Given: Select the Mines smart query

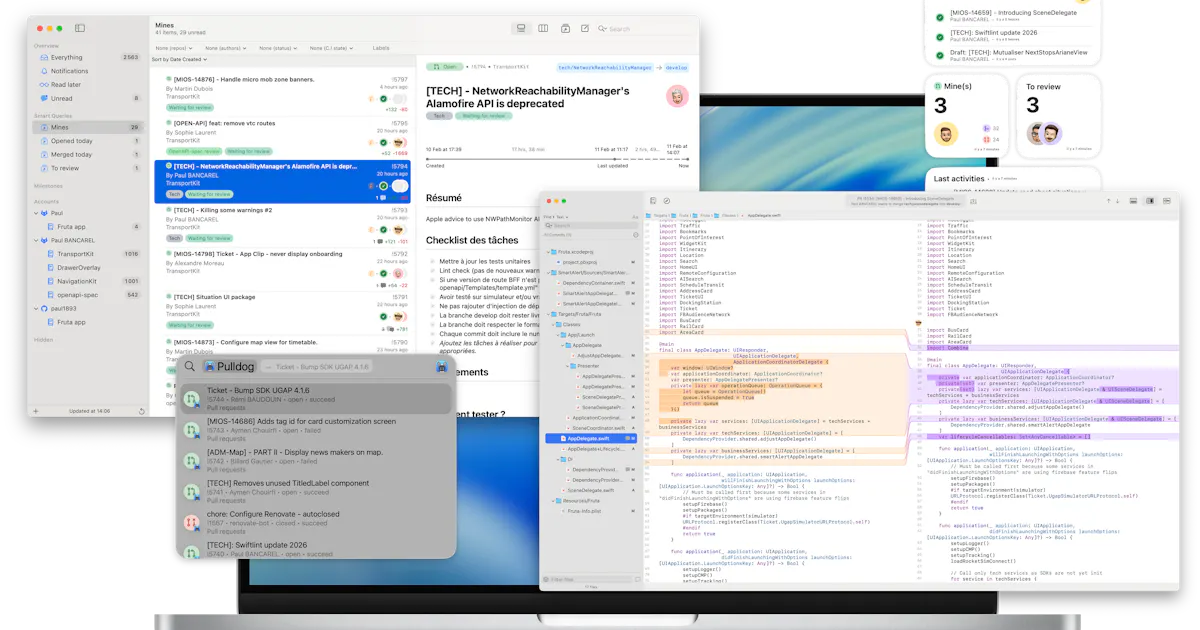Looking at the screenshot, I should [88, 127].
